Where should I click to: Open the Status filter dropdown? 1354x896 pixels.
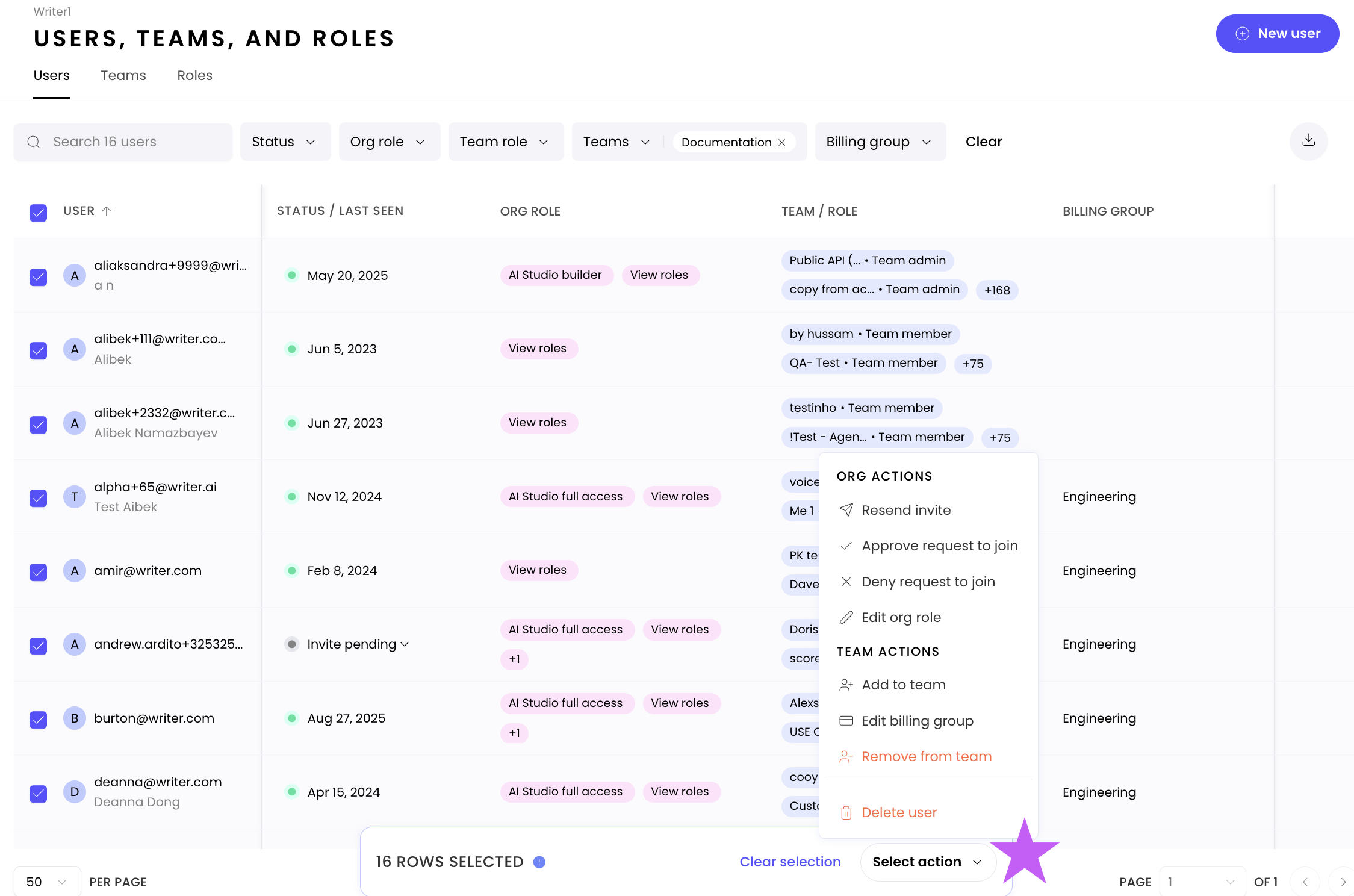click(285, 142)
